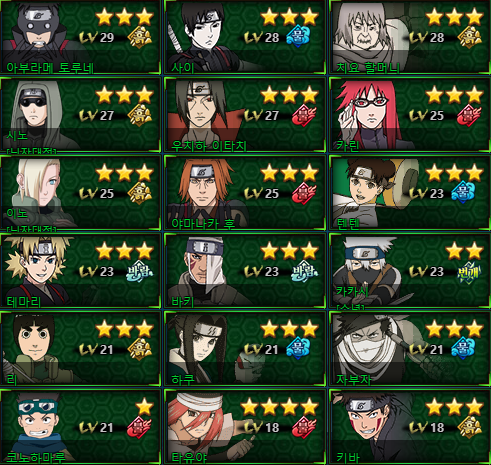The width and height of the screenshot is (491, 465).
Task: Pick the 야마나카 후 character portrait
Action: tap(204, 192)
